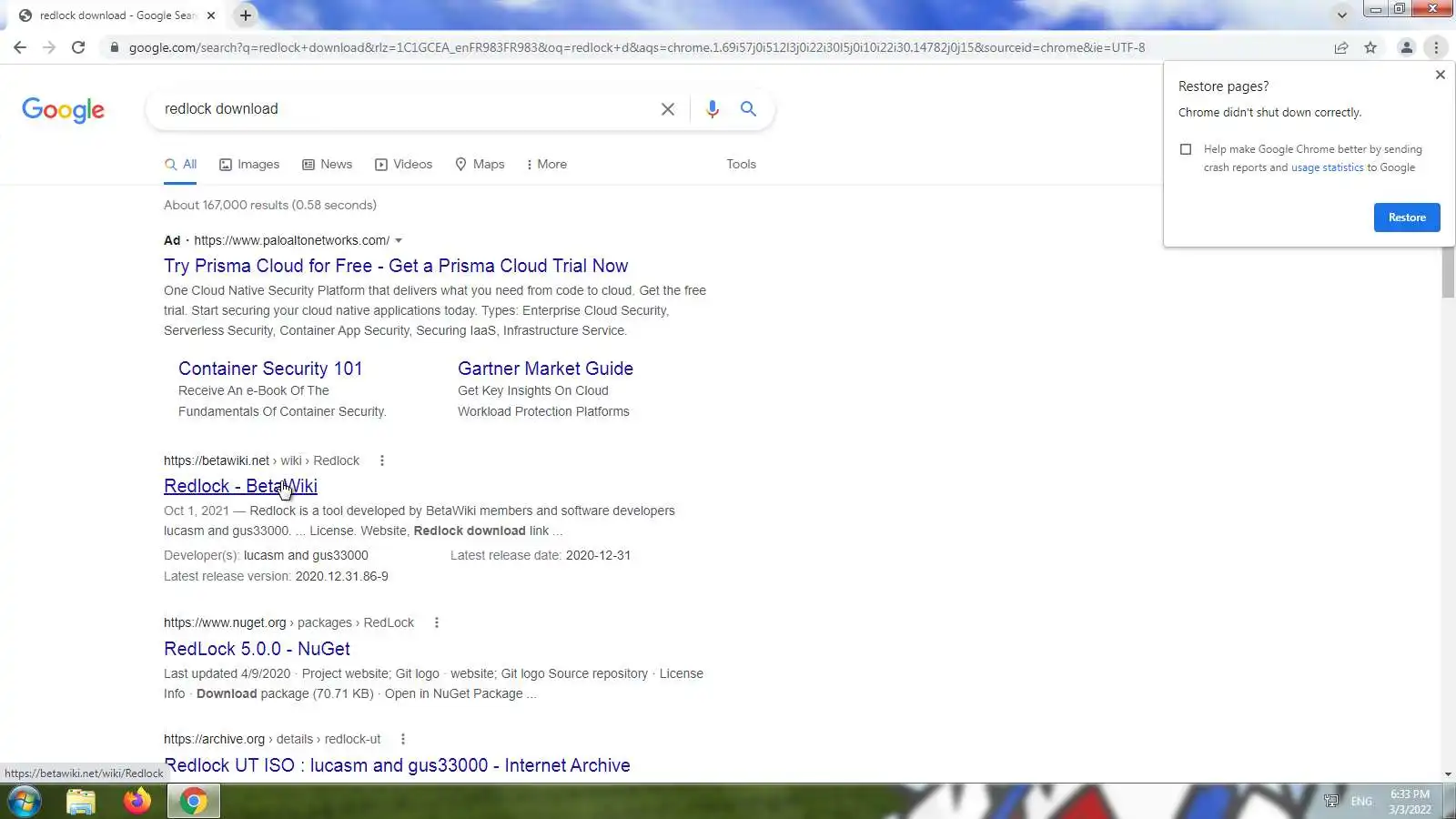Go back to the previous page
This screenshot has width=1456, height=819.
20,47
